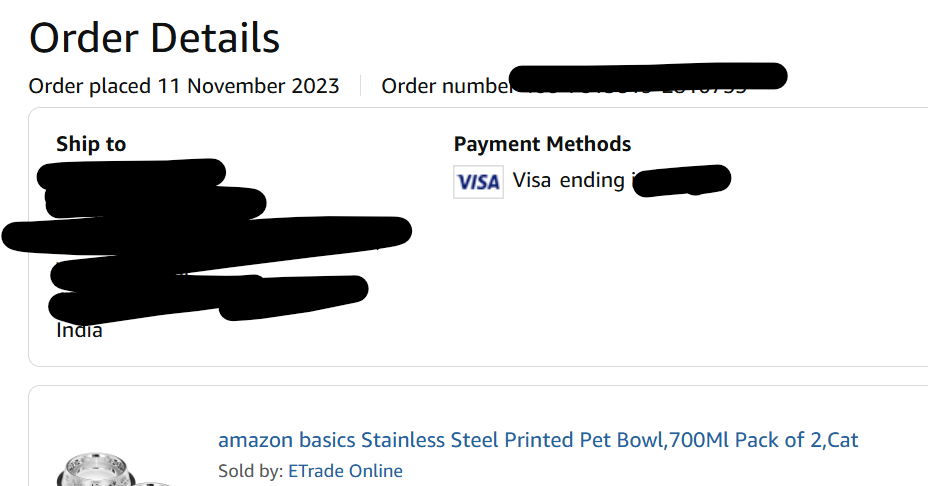Click blank area left of Sold by line

195,471
